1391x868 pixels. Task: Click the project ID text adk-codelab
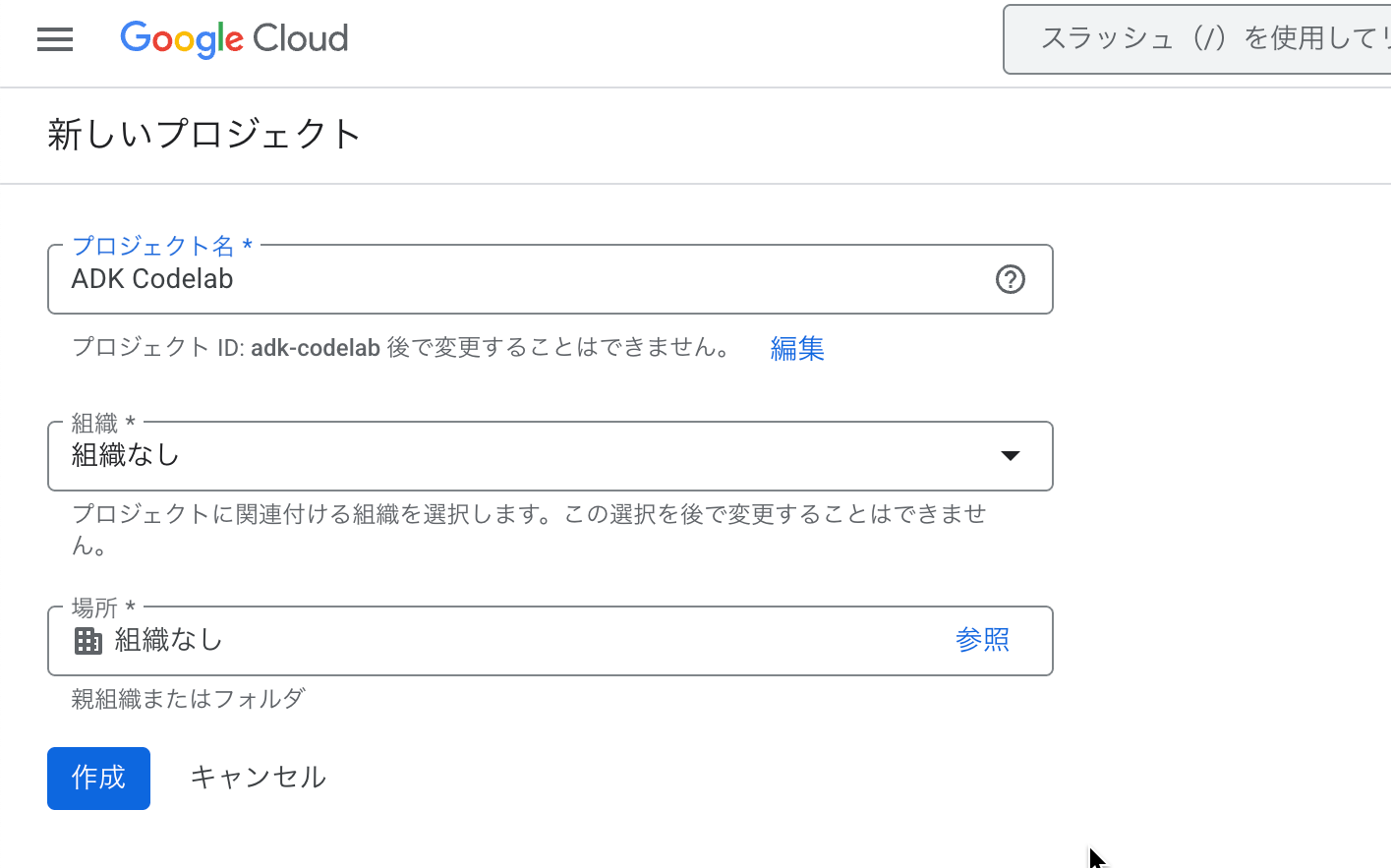[316, 348]
